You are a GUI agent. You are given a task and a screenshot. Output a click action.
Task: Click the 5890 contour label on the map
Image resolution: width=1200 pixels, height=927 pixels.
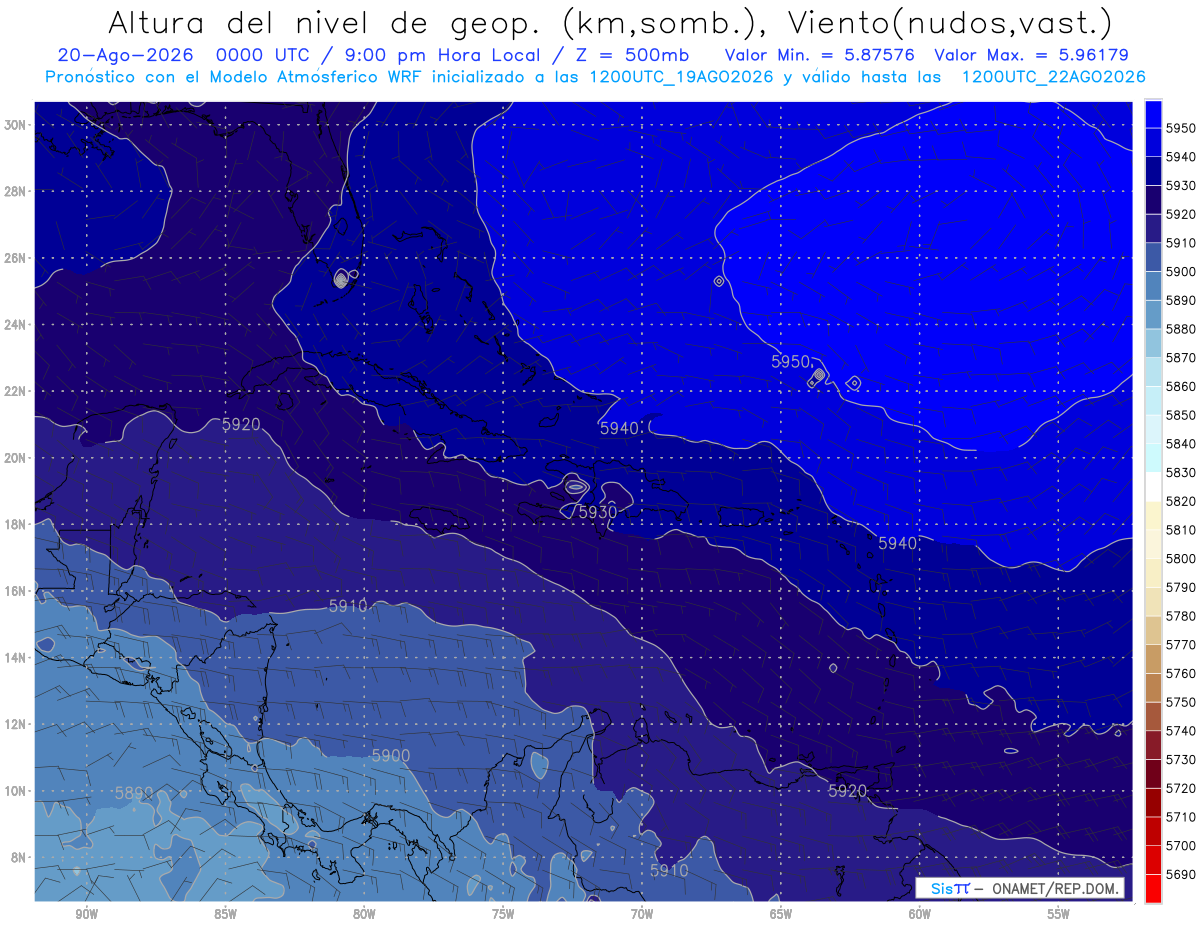(x=134, y=793)
